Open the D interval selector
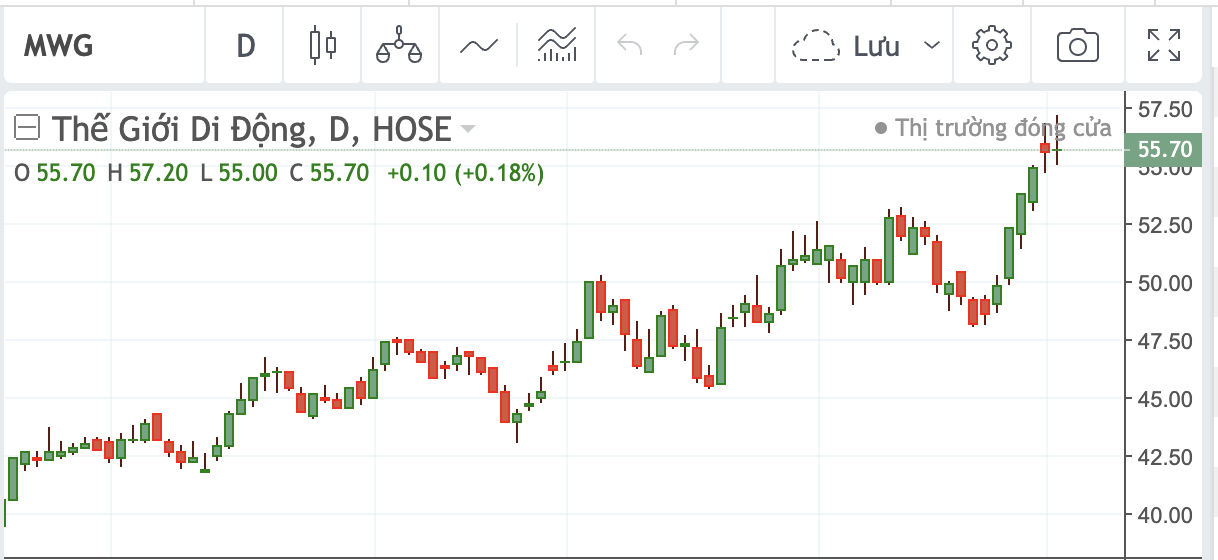Image resolution: width=1218 pixels, height=560 pixels. (245, 46)
